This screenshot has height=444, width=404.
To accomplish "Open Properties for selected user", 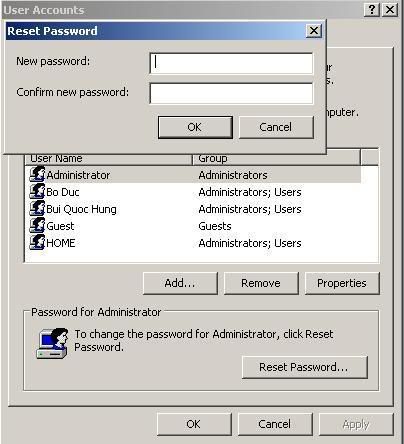I will click(x=342, y=283).
